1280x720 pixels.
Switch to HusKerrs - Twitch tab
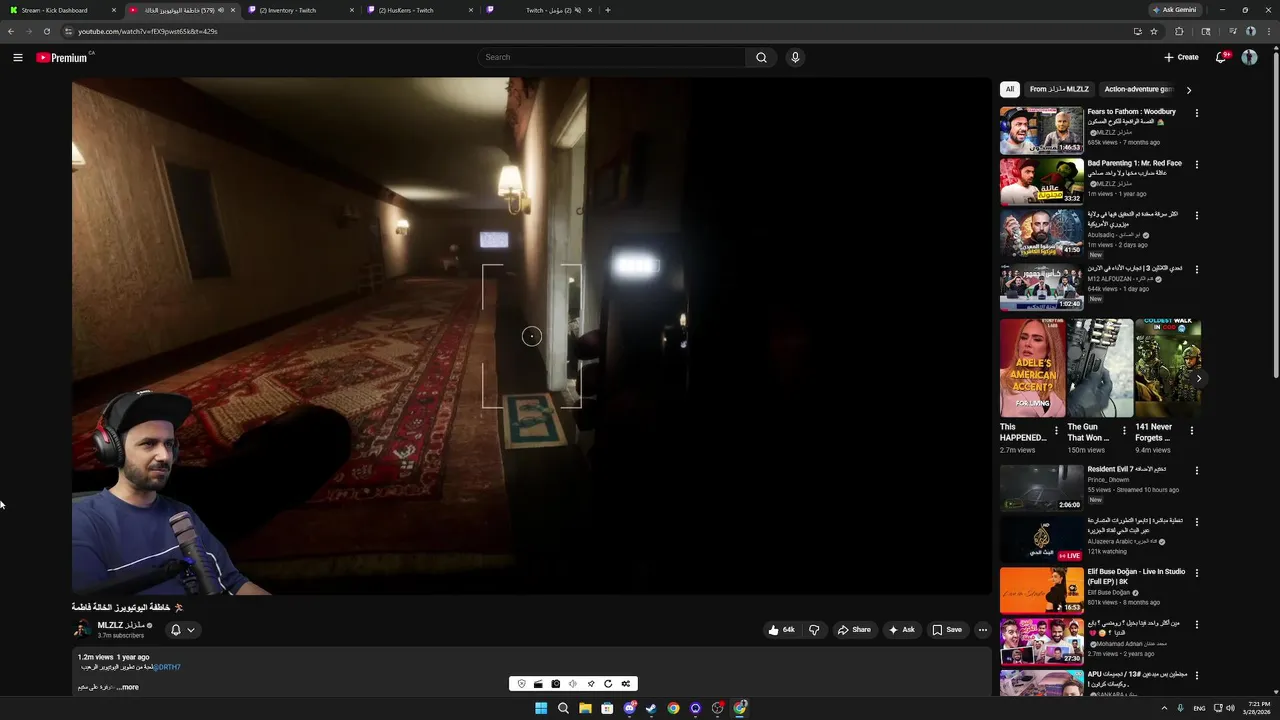click(x=418, y=10)
